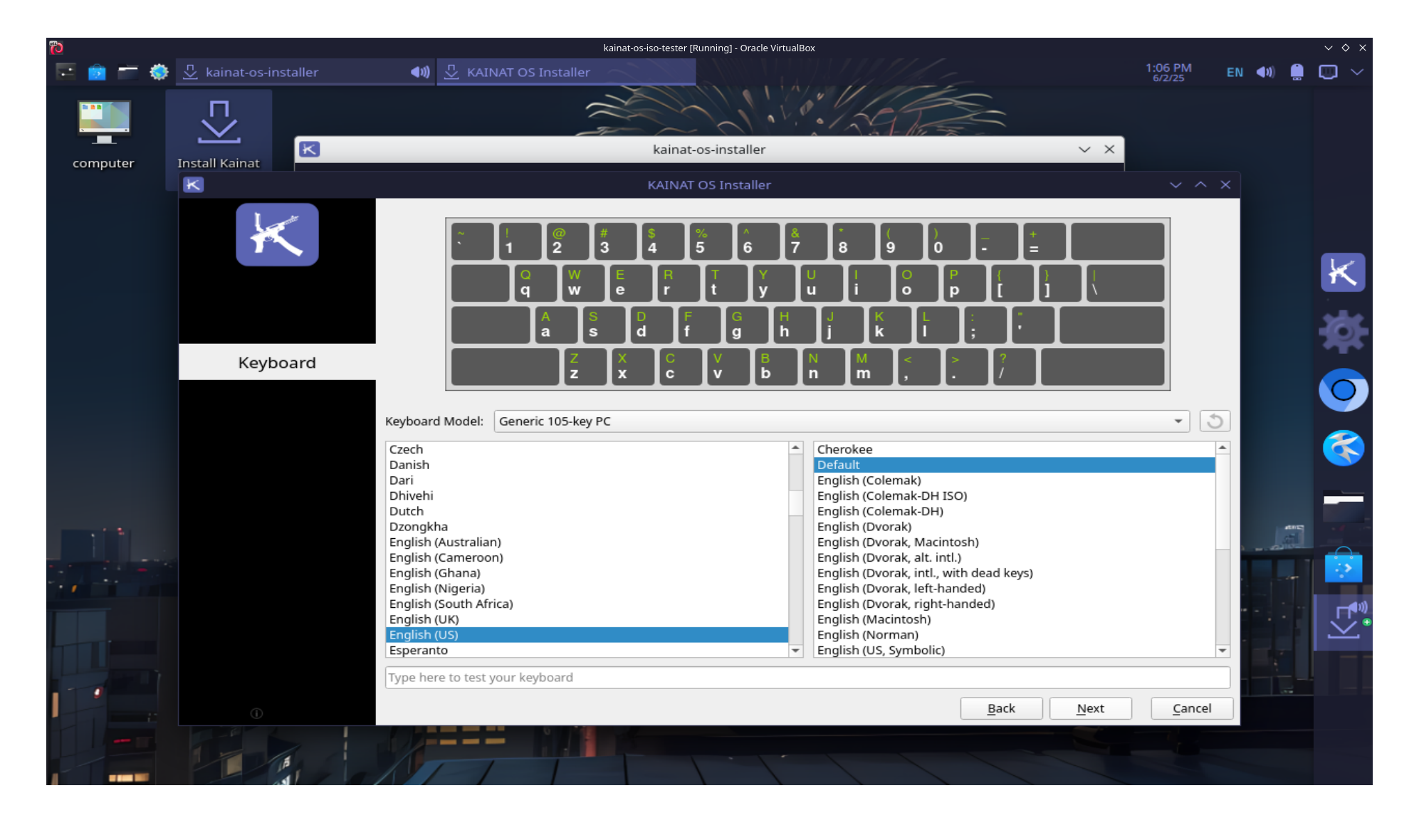This screenshot has height=840, width=1419.
Task: Open the settings gear icon in top panel
Action: 159,72
